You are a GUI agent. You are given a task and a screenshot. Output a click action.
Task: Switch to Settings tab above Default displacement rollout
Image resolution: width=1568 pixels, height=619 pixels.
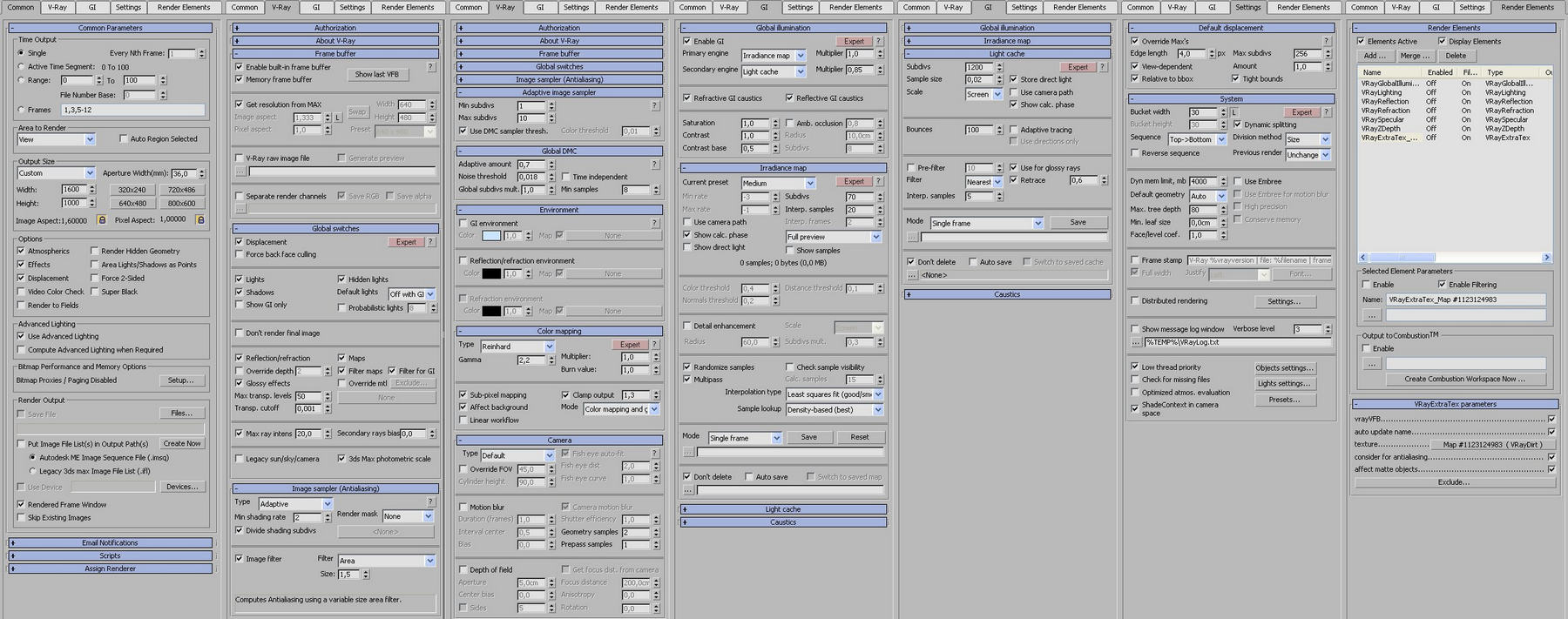tap(1247, 7)
